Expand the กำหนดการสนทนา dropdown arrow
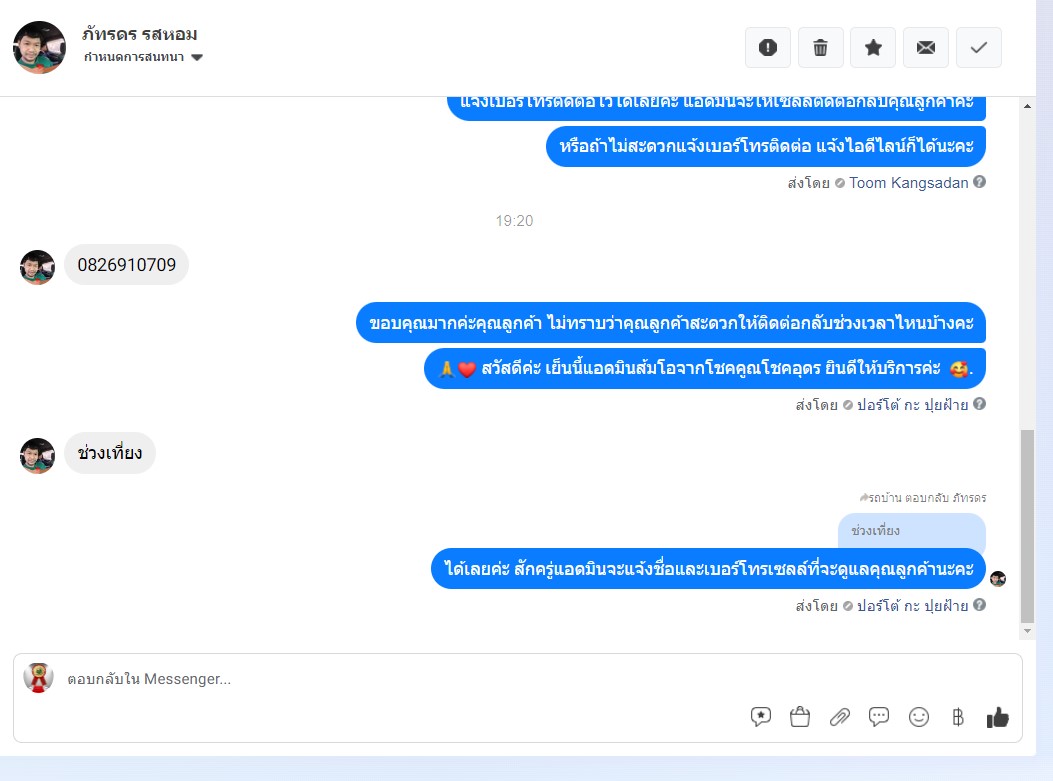This screenshot has height=781, width=1053. click(x=197, y=57)
